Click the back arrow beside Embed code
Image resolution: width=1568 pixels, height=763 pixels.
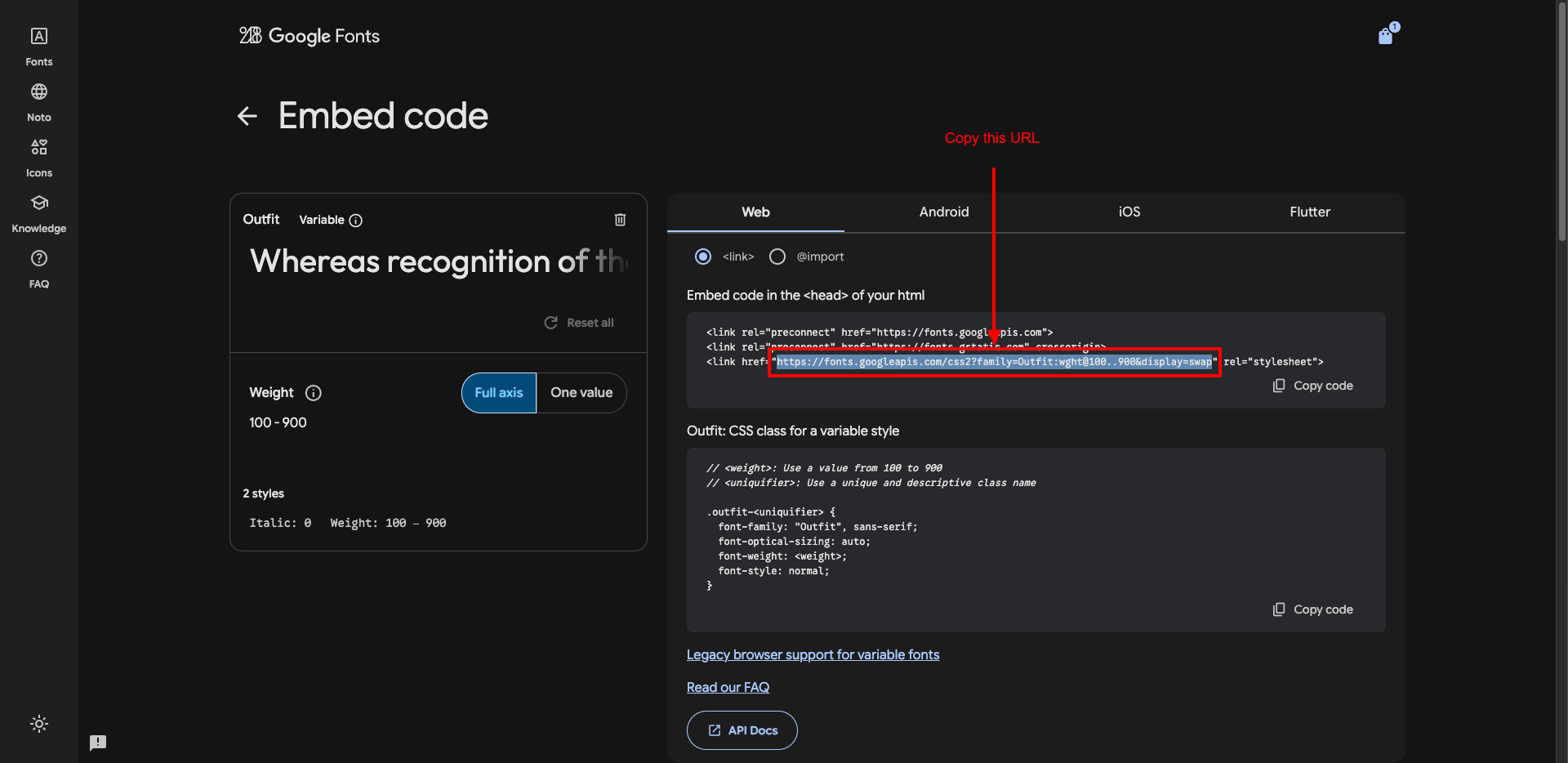(247, 116)
